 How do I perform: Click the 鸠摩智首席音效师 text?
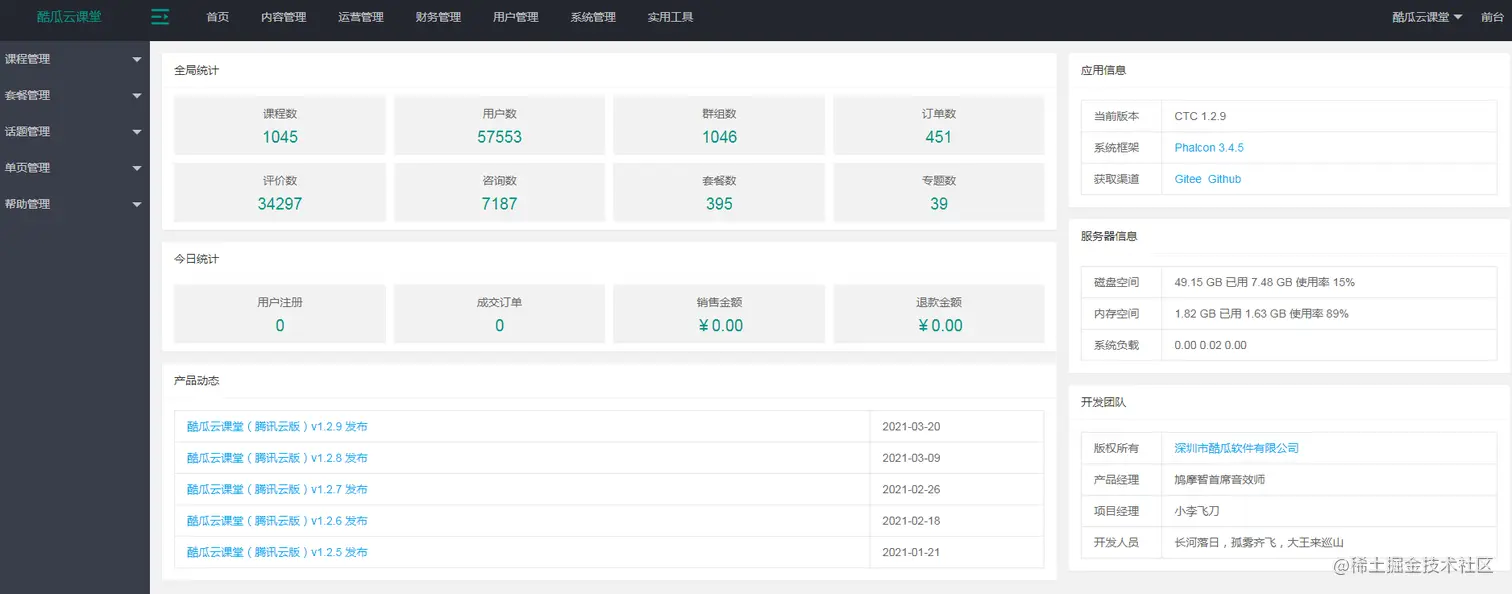click(1219, 479)
